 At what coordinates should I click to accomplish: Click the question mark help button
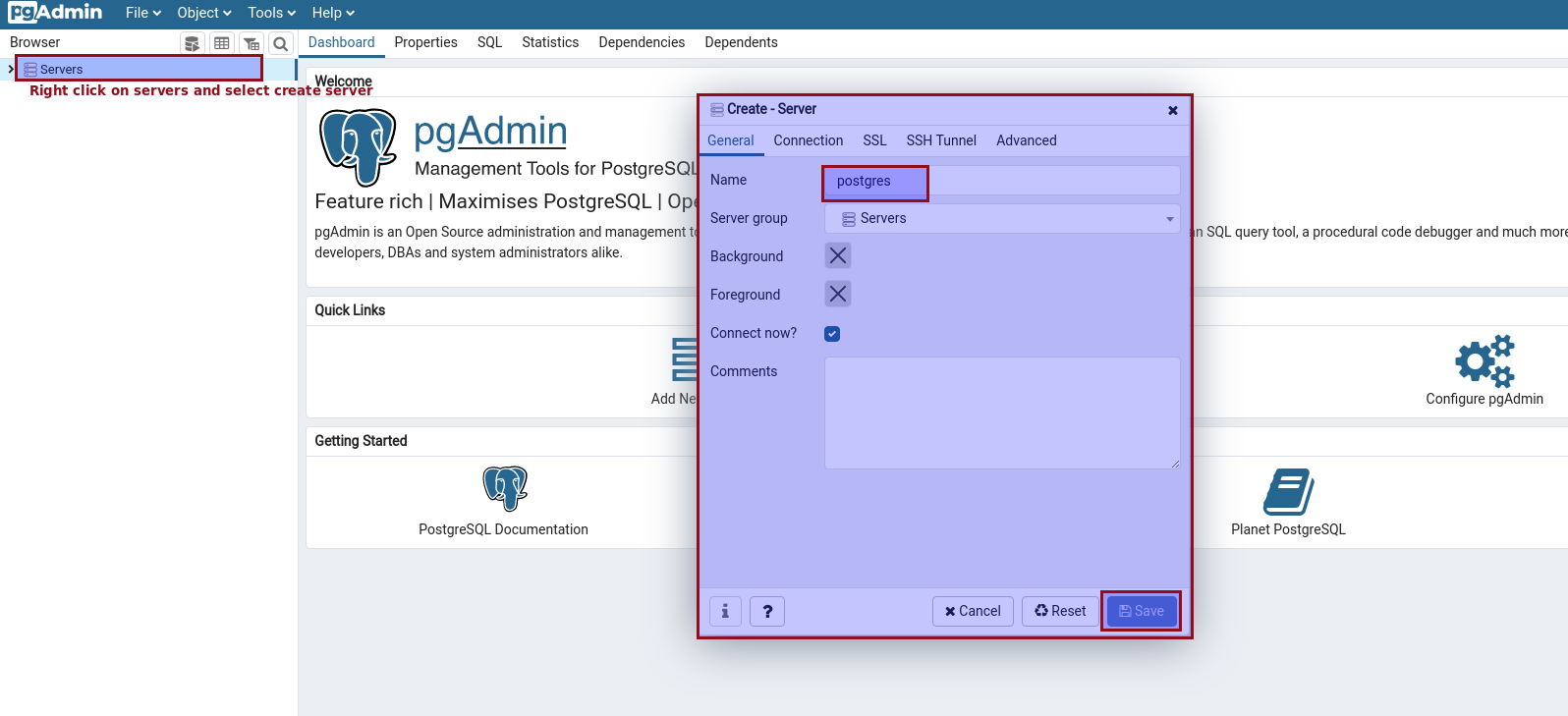[x=767, y=611]
